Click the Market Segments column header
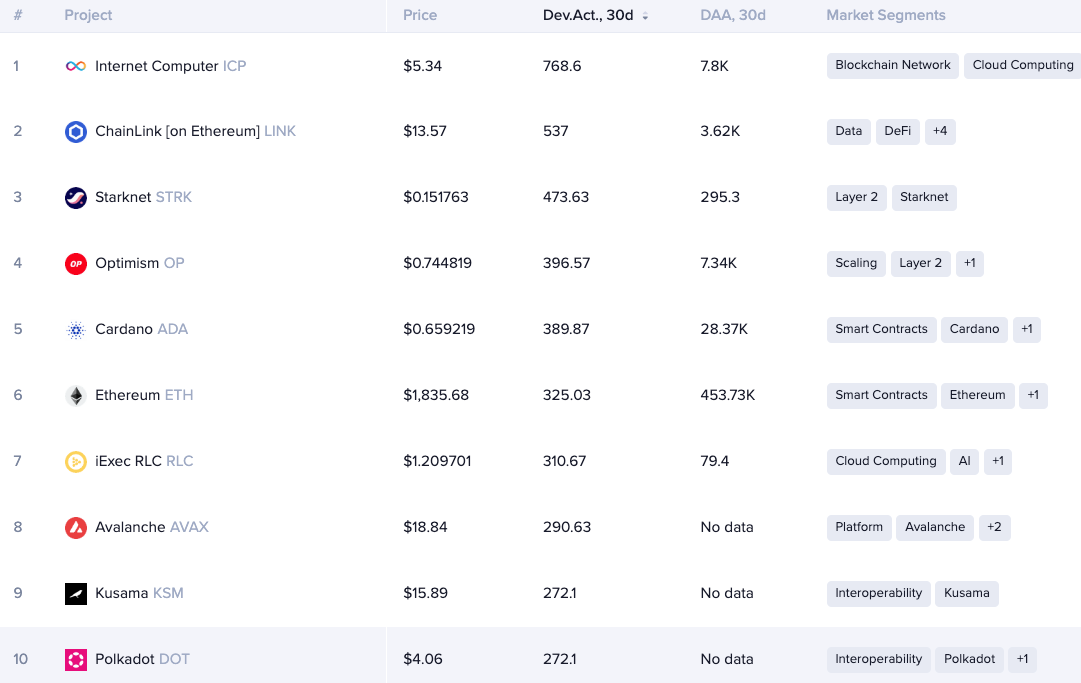Screen dimensions: 1081x683 coord(886,15)
